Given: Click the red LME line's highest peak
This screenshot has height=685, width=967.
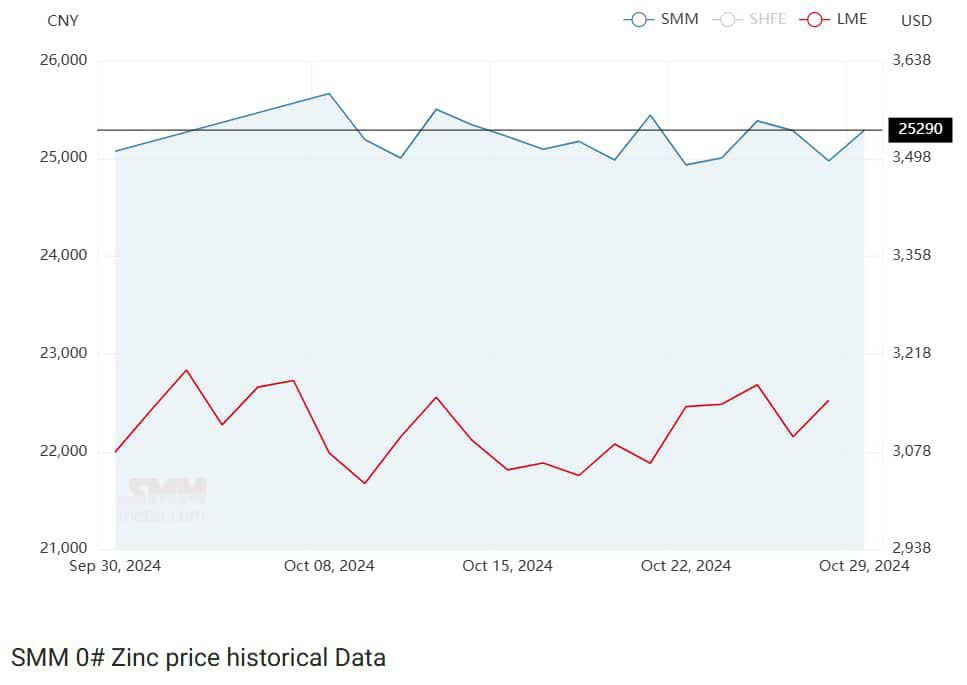Looking at the screenshot, I should pos(186,370).
